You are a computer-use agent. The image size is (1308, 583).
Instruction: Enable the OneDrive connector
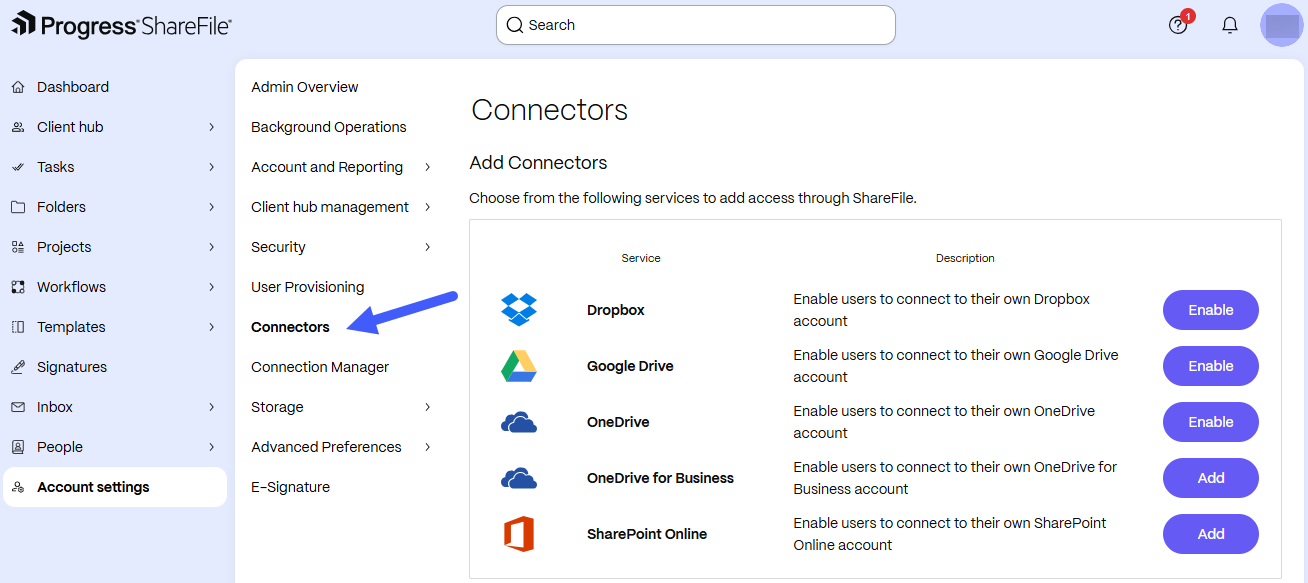(1211, 422)
